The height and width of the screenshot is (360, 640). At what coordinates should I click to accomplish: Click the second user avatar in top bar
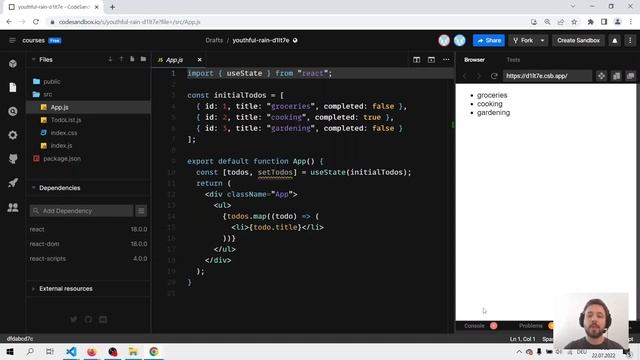tap(460, 40)
